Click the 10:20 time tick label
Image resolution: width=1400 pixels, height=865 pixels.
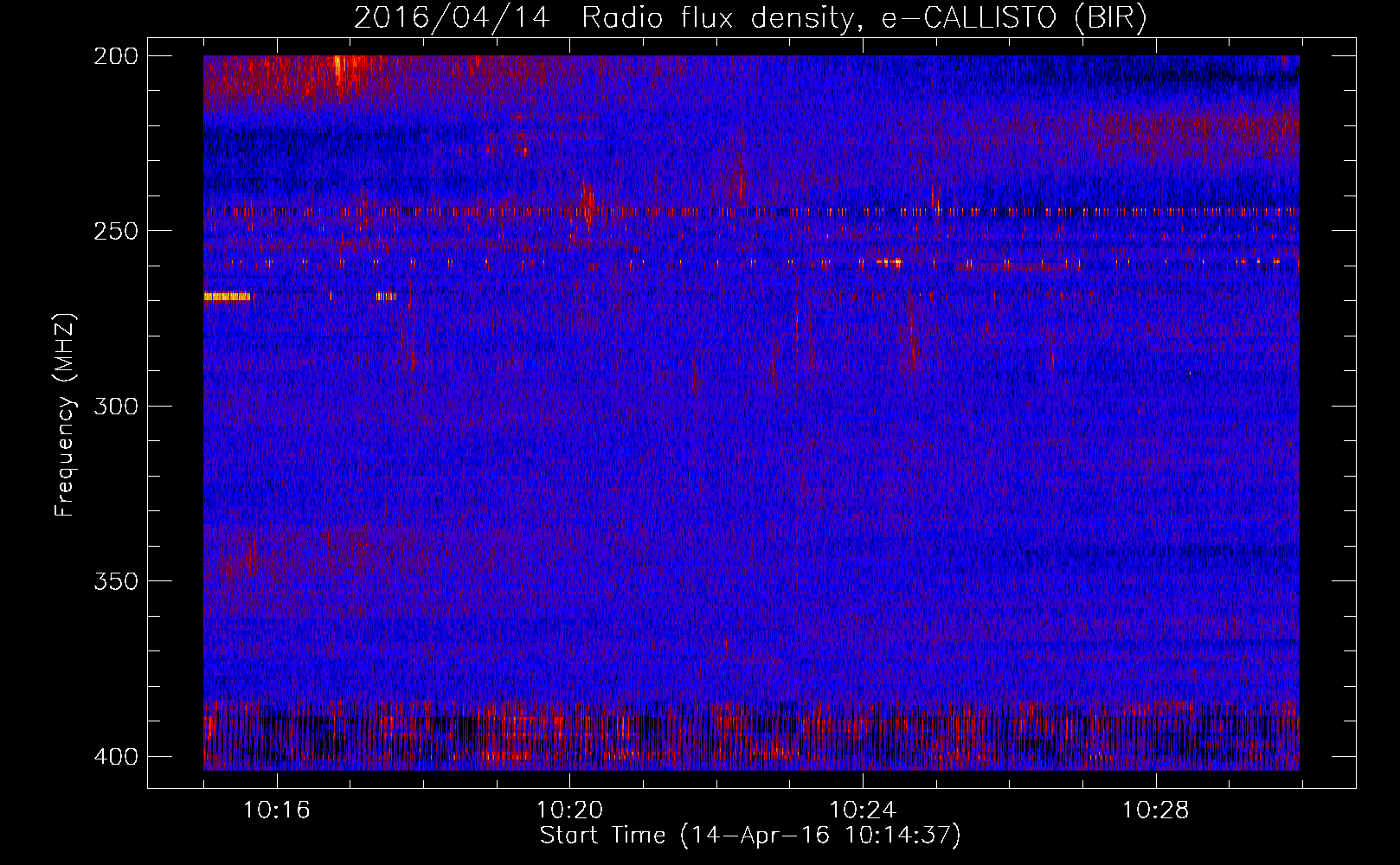(x=569, y=810)
